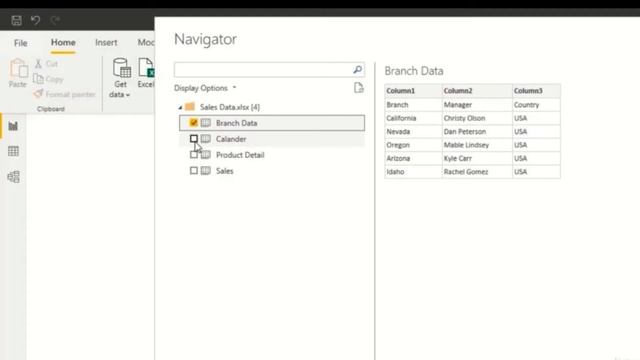Click the Sales Data.xlsx [4] label

click(230, 107)
